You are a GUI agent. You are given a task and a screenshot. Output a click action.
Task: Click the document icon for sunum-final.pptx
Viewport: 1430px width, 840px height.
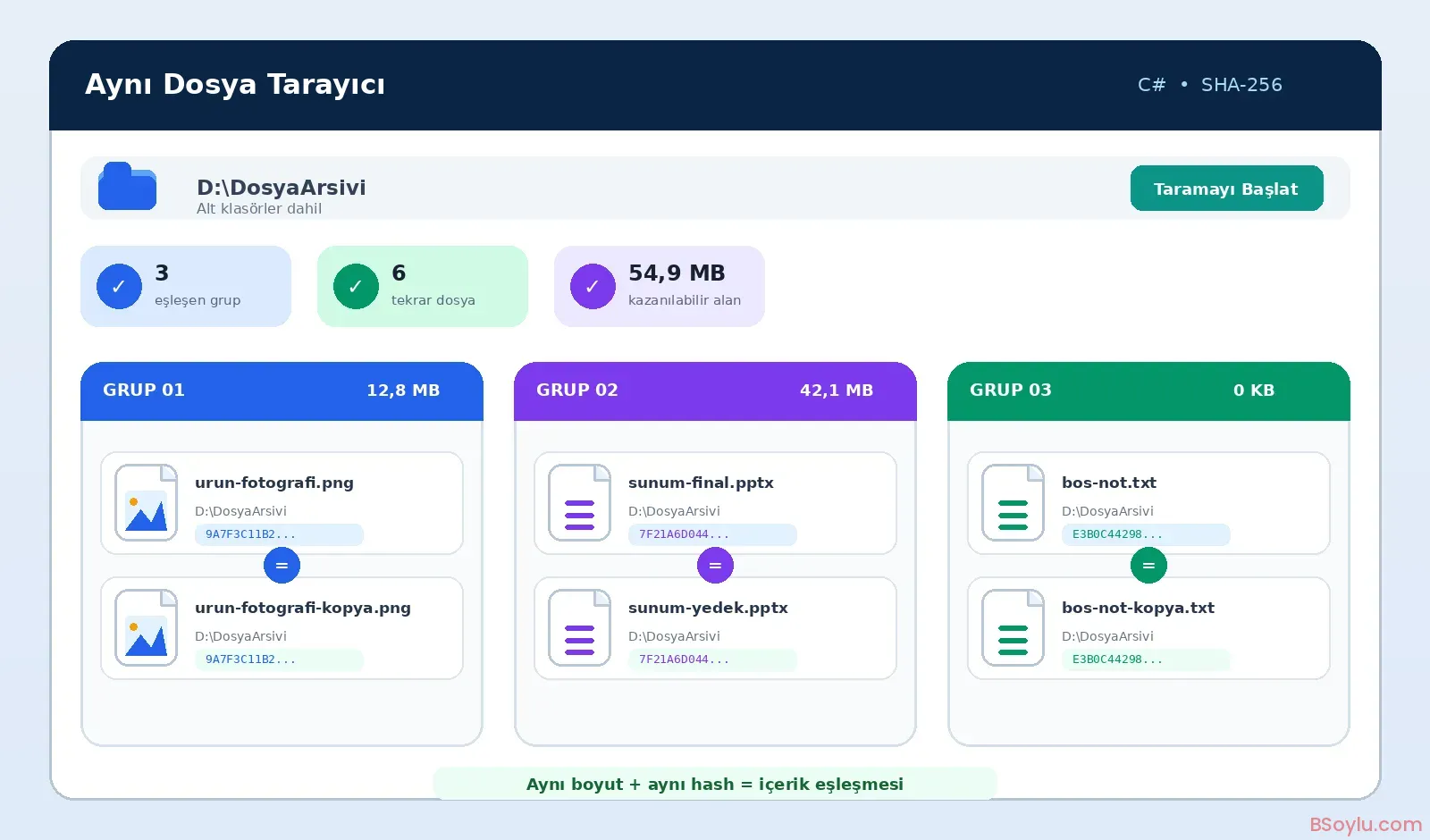(579, 502)
